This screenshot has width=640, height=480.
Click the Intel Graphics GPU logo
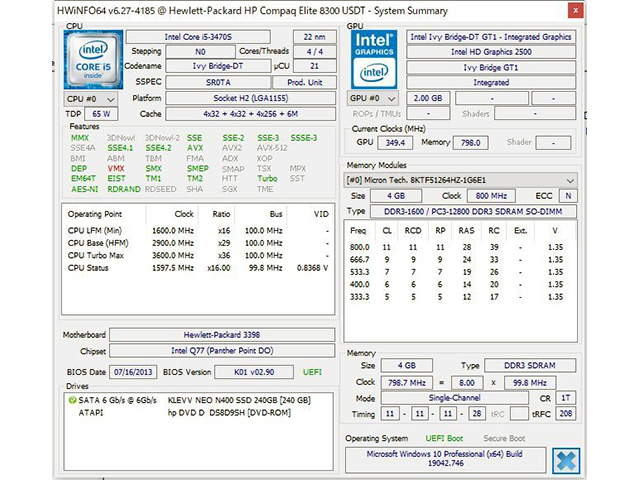tap(374, 60)
